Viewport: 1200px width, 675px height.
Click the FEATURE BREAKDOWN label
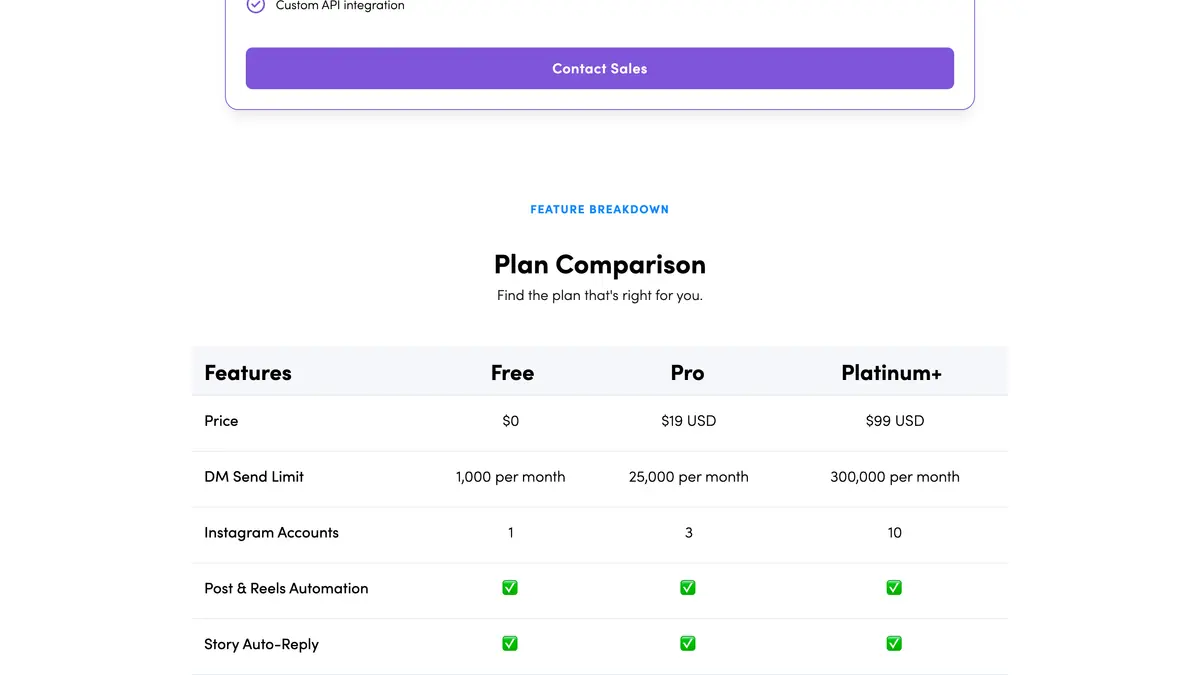(600, 209)
